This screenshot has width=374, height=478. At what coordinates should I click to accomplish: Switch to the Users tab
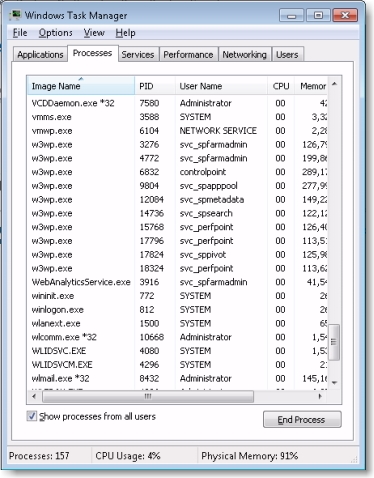pyautogui.click(x=287, y=55)
